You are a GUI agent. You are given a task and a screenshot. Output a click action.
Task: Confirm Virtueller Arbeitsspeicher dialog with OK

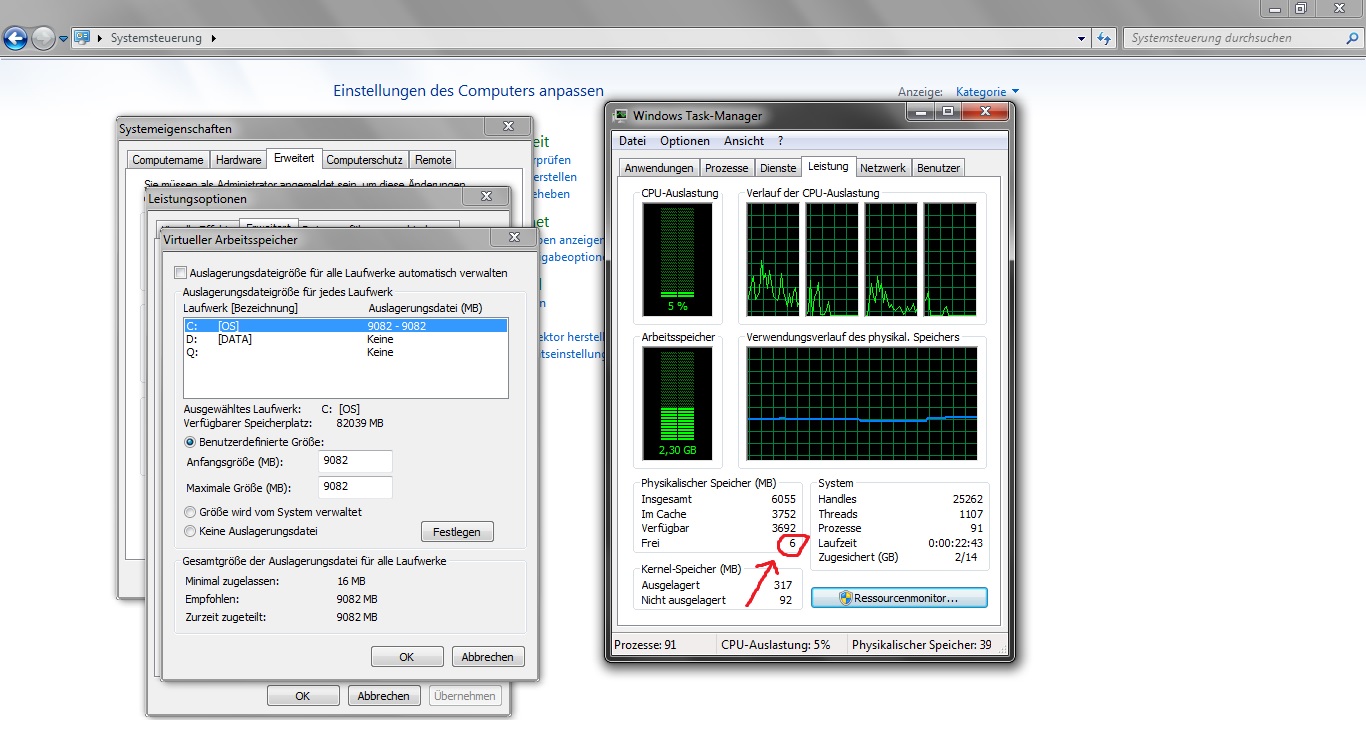tap(407, 657)
